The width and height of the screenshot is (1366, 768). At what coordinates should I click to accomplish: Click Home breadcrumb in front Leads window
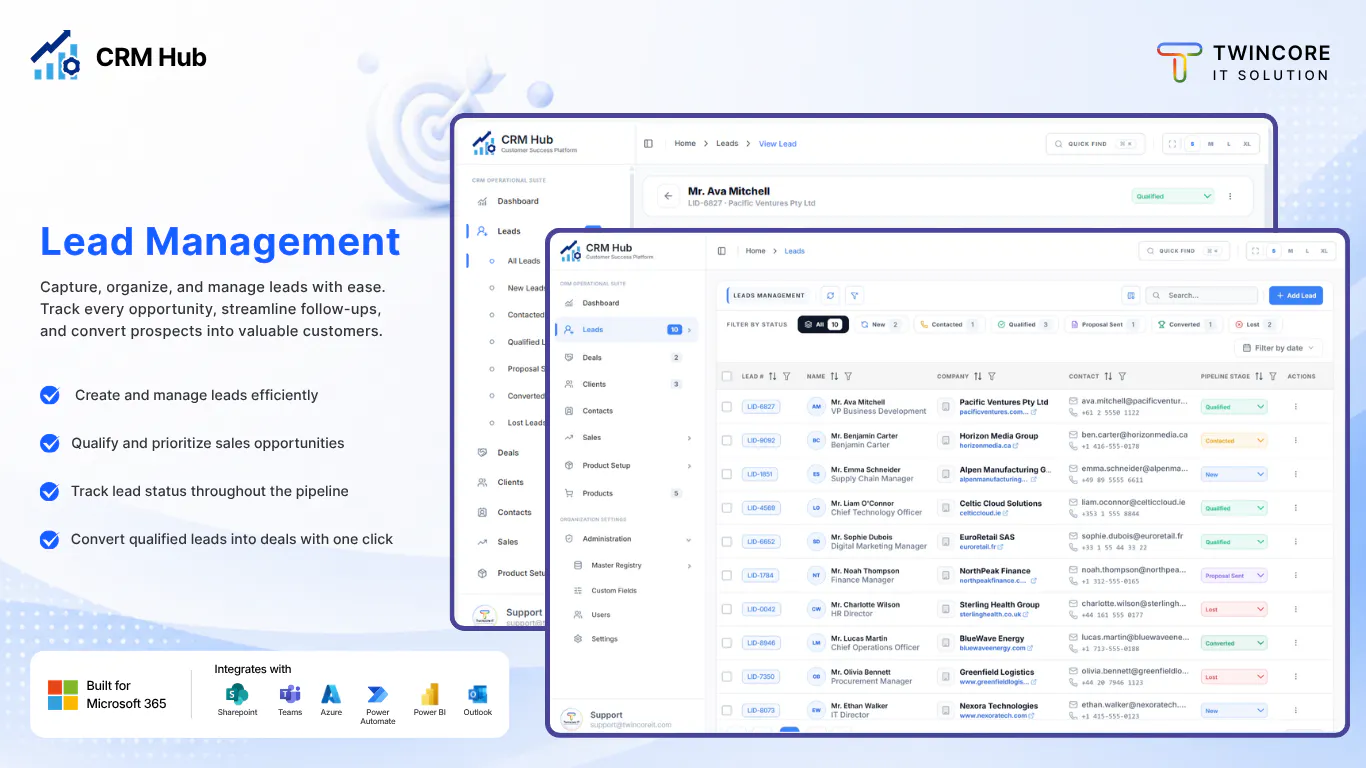click(755, 251)
